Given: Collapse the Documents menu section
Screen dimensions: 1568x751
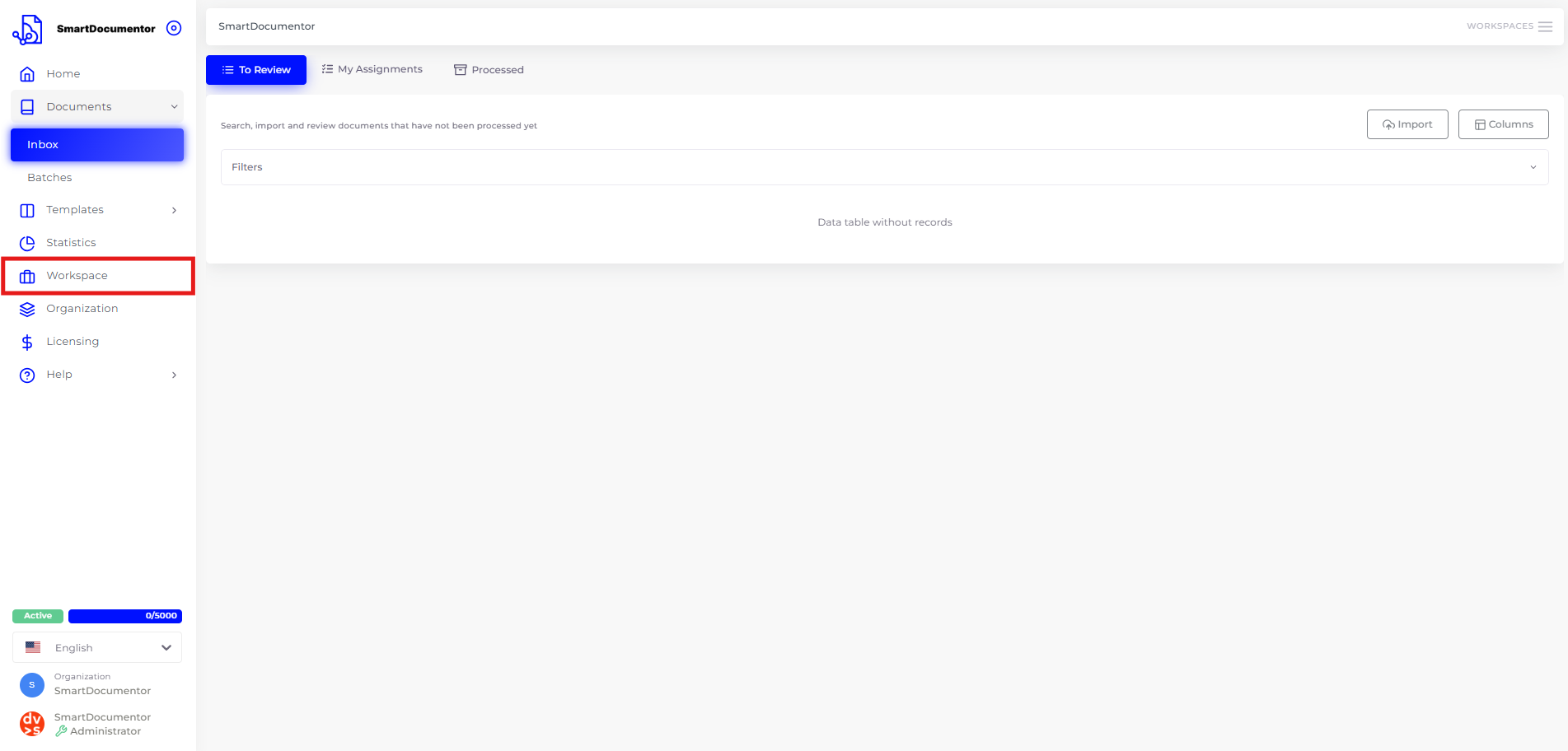Looking at the screenshot, I should [174, 107].
